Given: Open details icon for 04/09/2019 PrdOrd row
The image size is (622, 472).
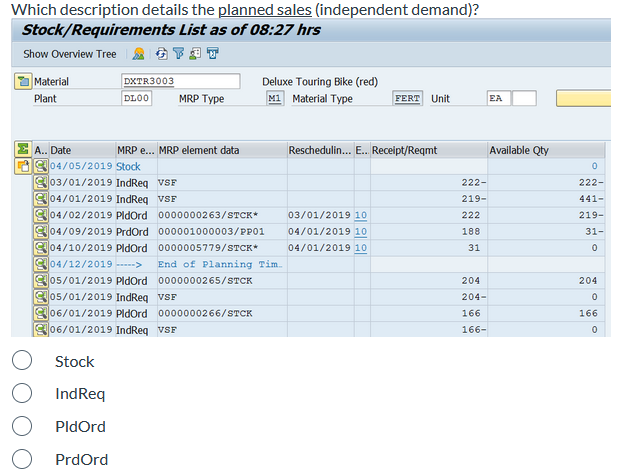Looking at the screenshot, I should pyautogui.click(x=40, y=232).
